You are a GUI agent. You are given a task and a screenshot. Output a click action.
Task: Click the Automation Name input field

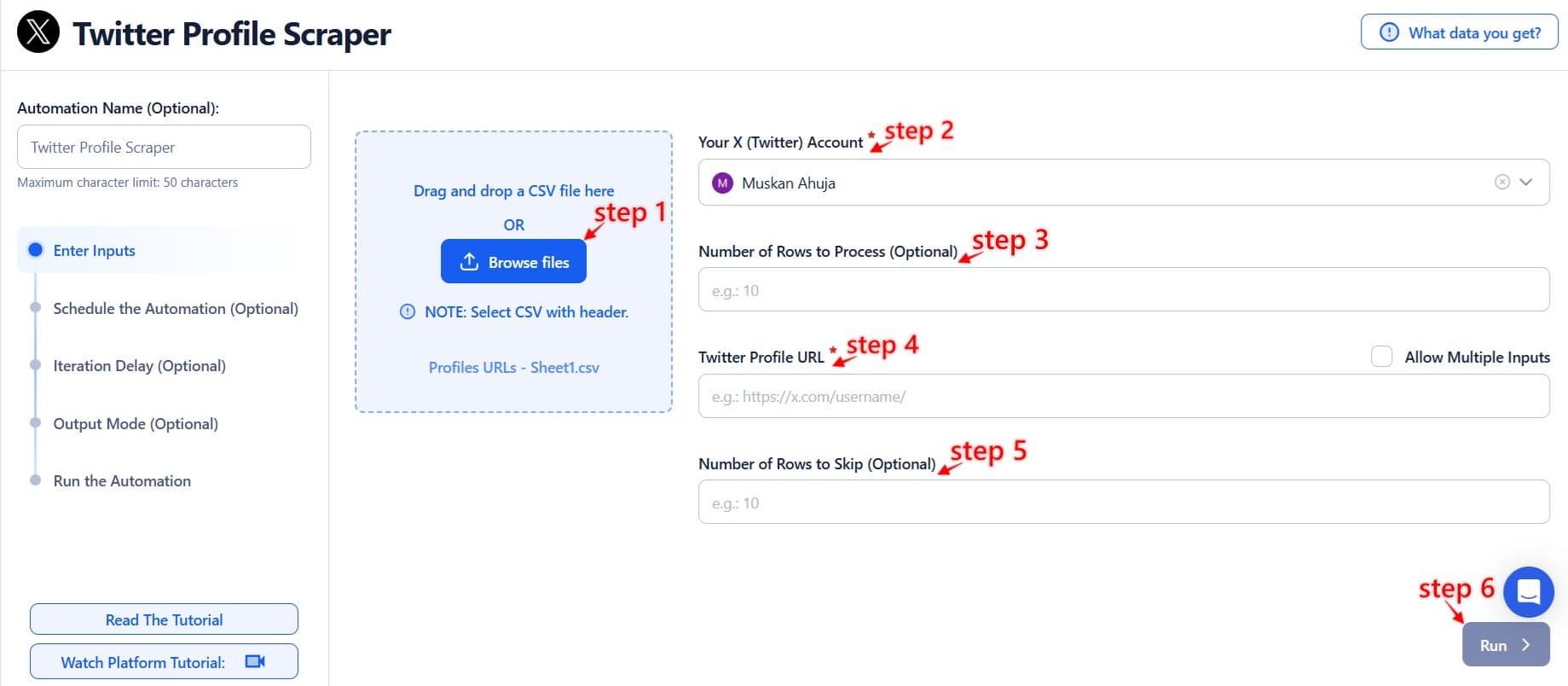pos(163,146)
